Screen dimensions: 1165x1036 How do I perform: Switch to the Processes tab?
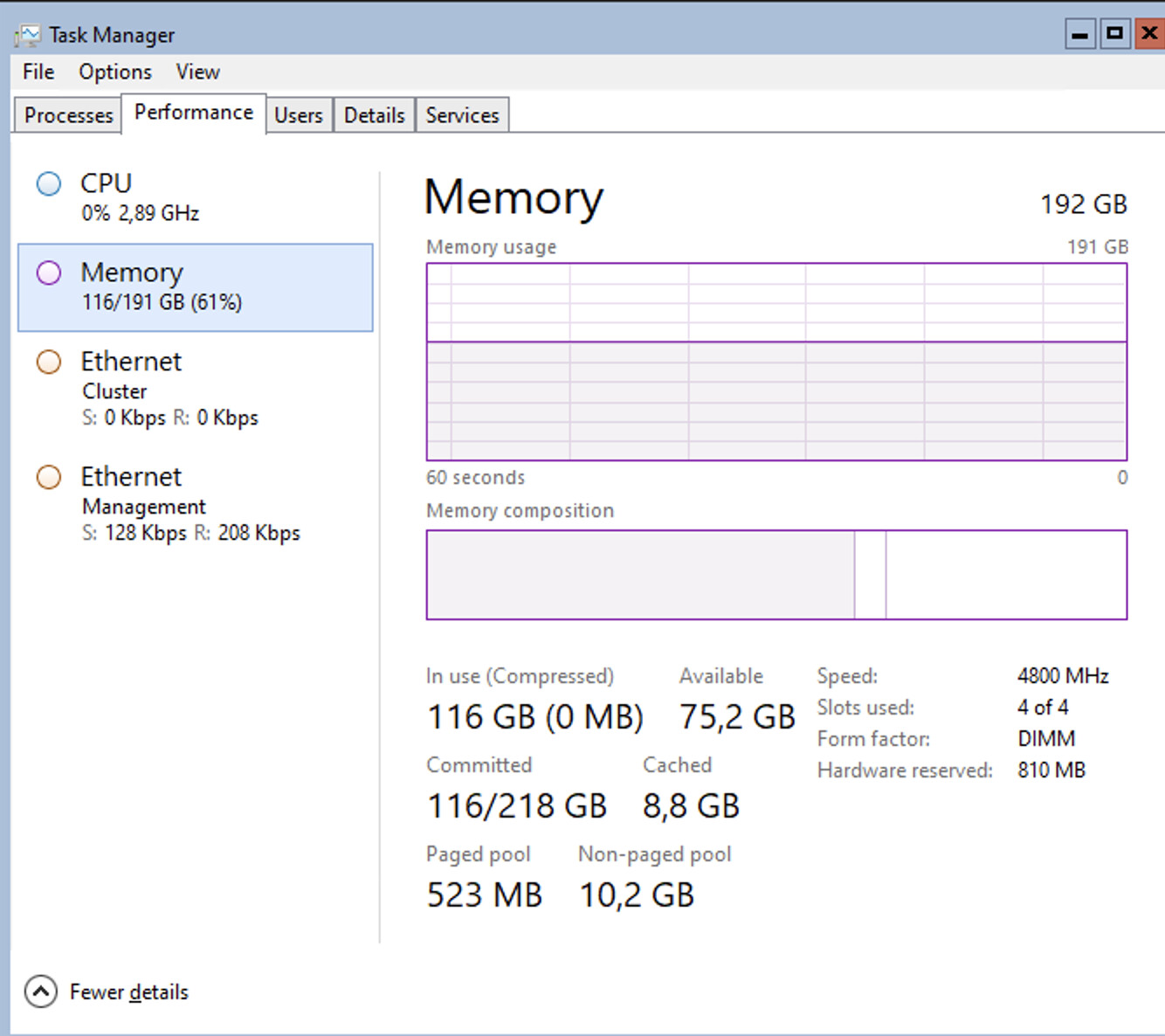click(x=68, y=115)
